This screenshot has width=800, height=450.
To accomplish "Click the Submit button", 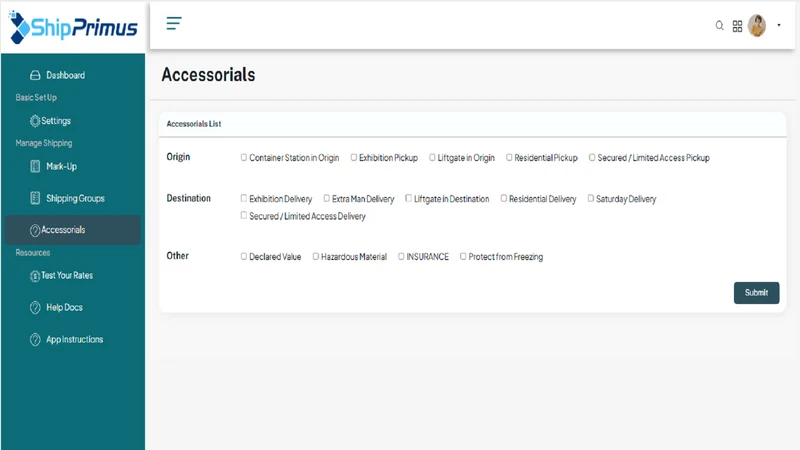I will coord(756,293).
